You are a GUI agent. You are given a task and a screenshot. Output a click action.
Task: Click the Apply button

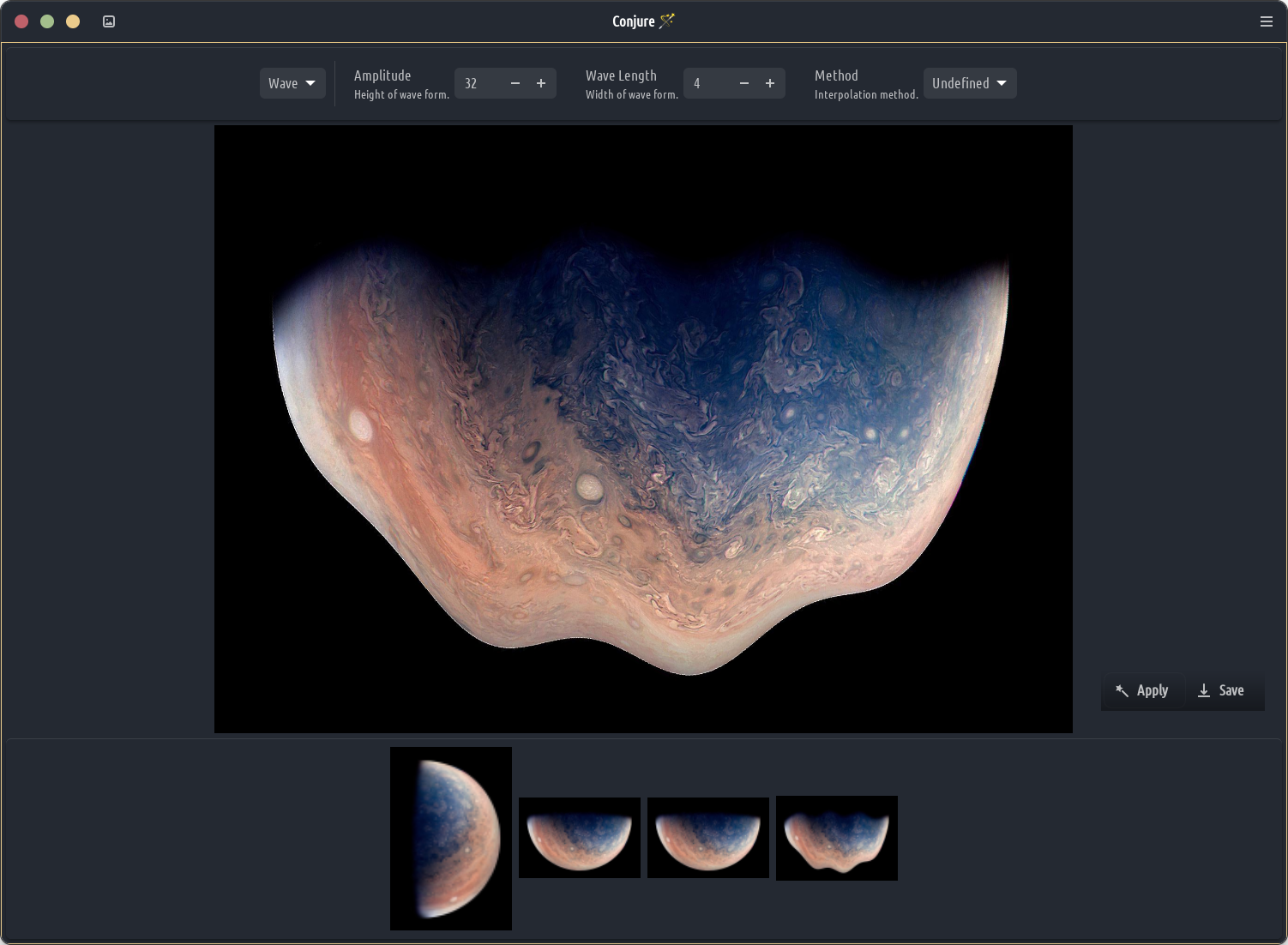1142,690
